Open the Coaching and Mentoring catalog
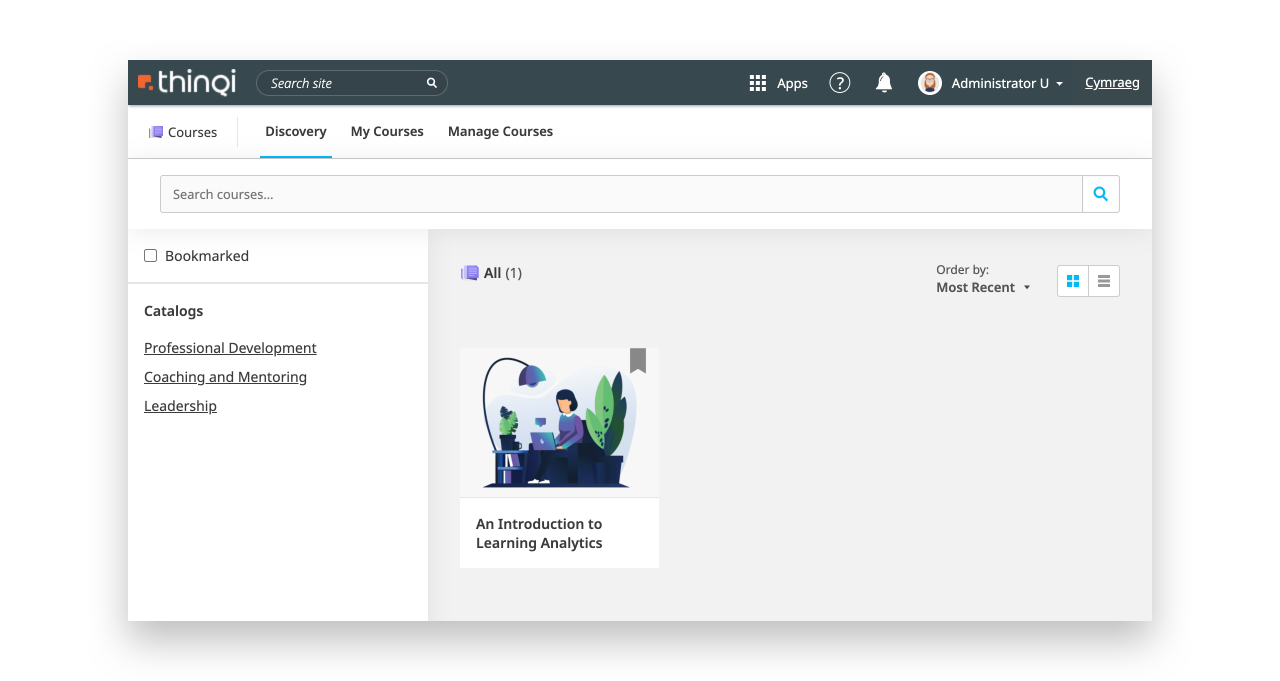 click(x=225, y=376)
